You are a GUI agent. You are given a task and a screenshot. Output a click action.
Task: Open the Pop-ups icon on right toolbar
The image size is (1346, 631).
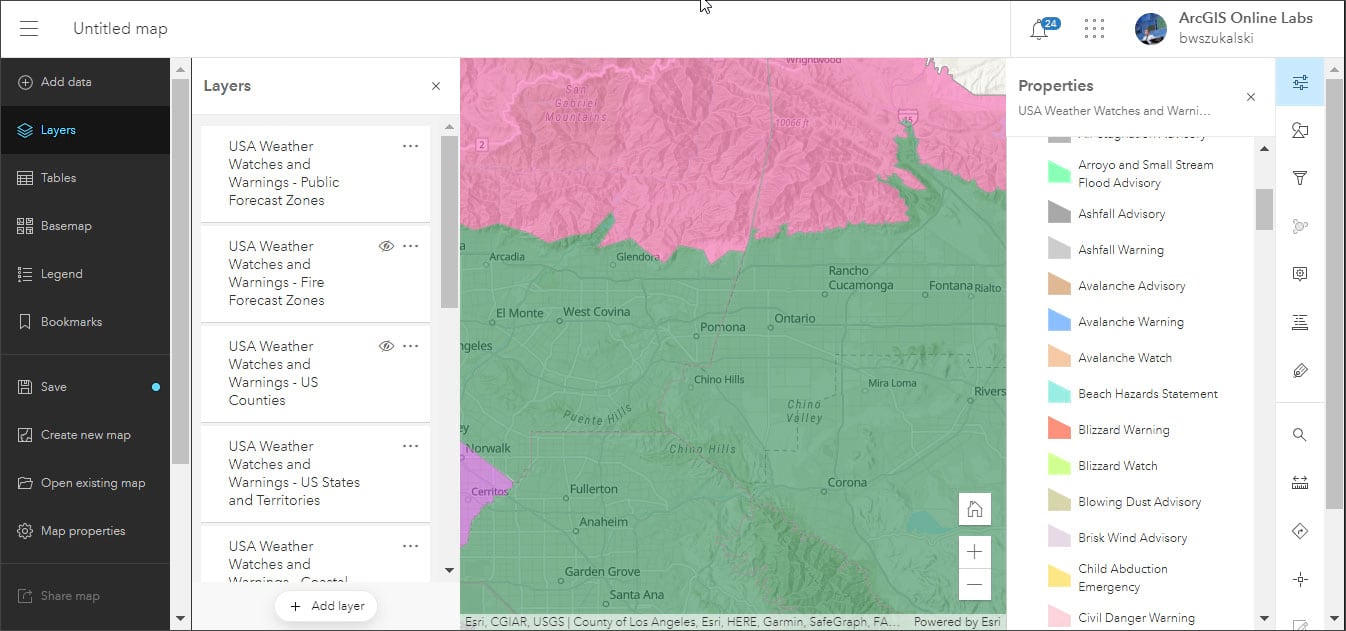1300,274
